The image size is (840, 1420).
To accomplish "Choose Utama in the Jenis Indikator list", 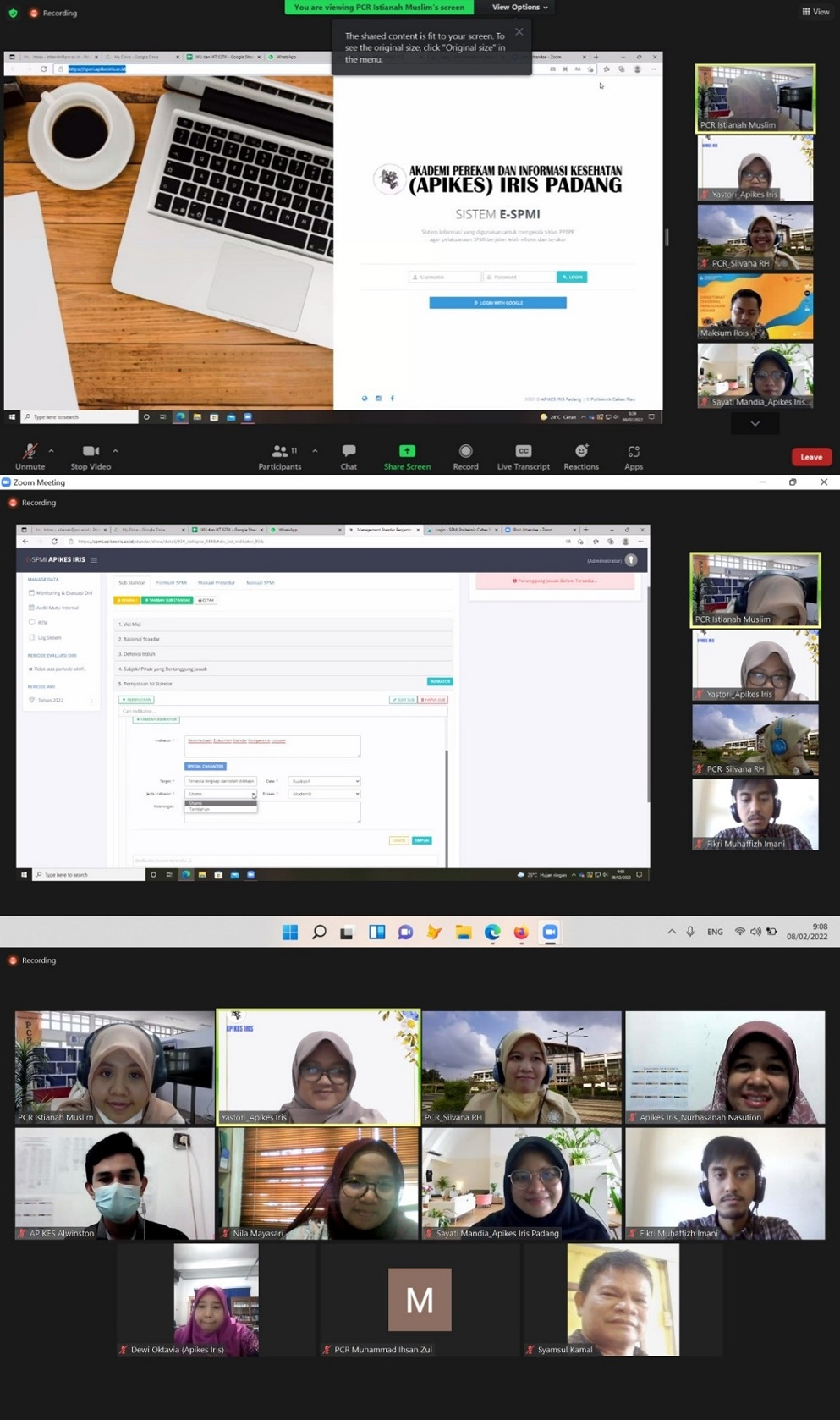I will coord(221,803).
